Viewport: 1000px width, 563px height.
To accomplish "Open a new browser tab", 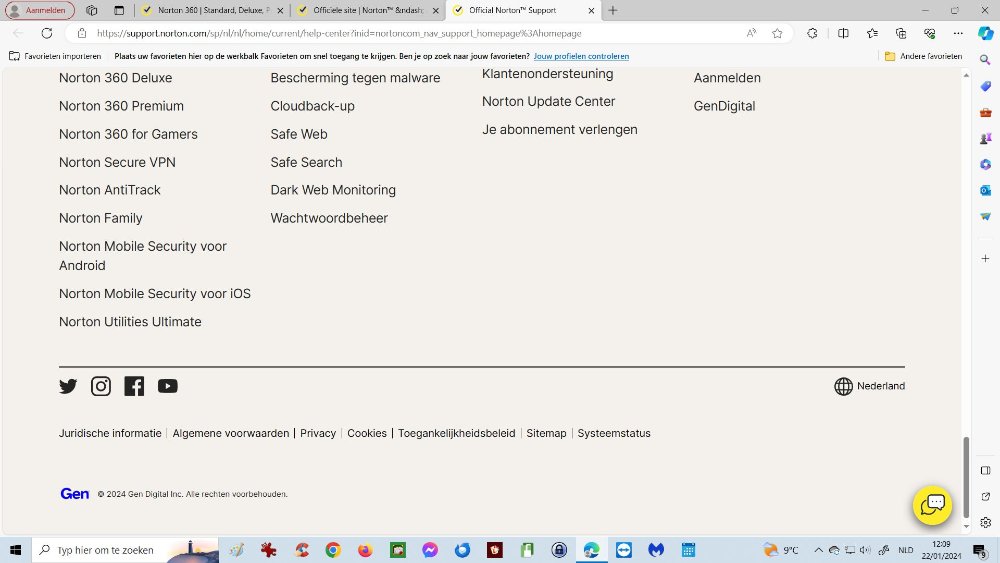I will [x=613, y=11].
